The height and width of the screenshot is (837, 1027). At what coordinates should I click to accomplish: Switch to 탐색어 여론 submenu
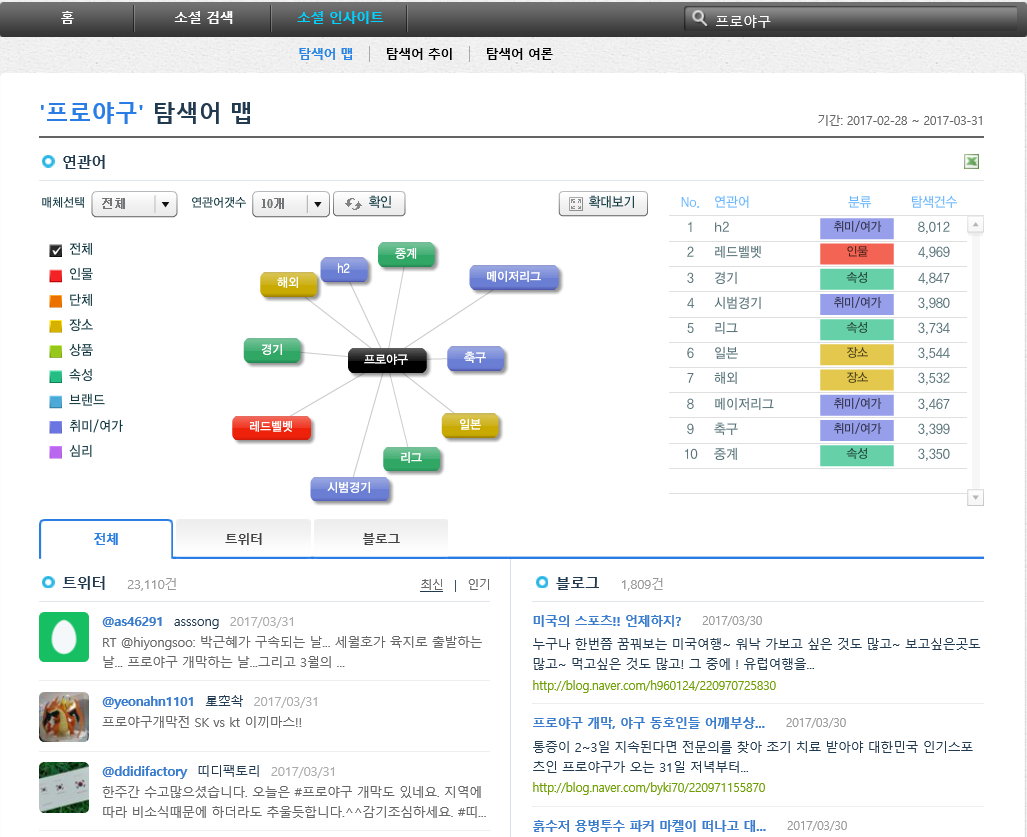pos(519,54)
